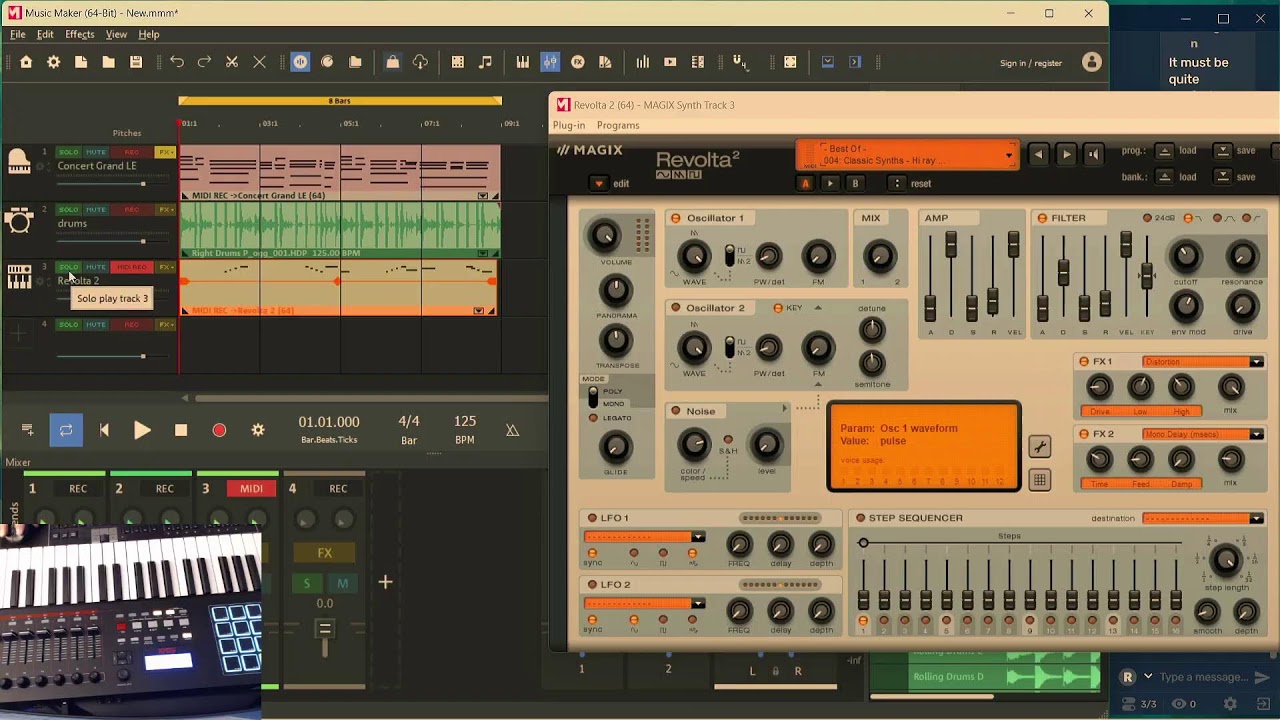Open Revolta grid matrix button
Image resolution: width=1280 pixels, height=720 pixels.
click(1039, 480)
